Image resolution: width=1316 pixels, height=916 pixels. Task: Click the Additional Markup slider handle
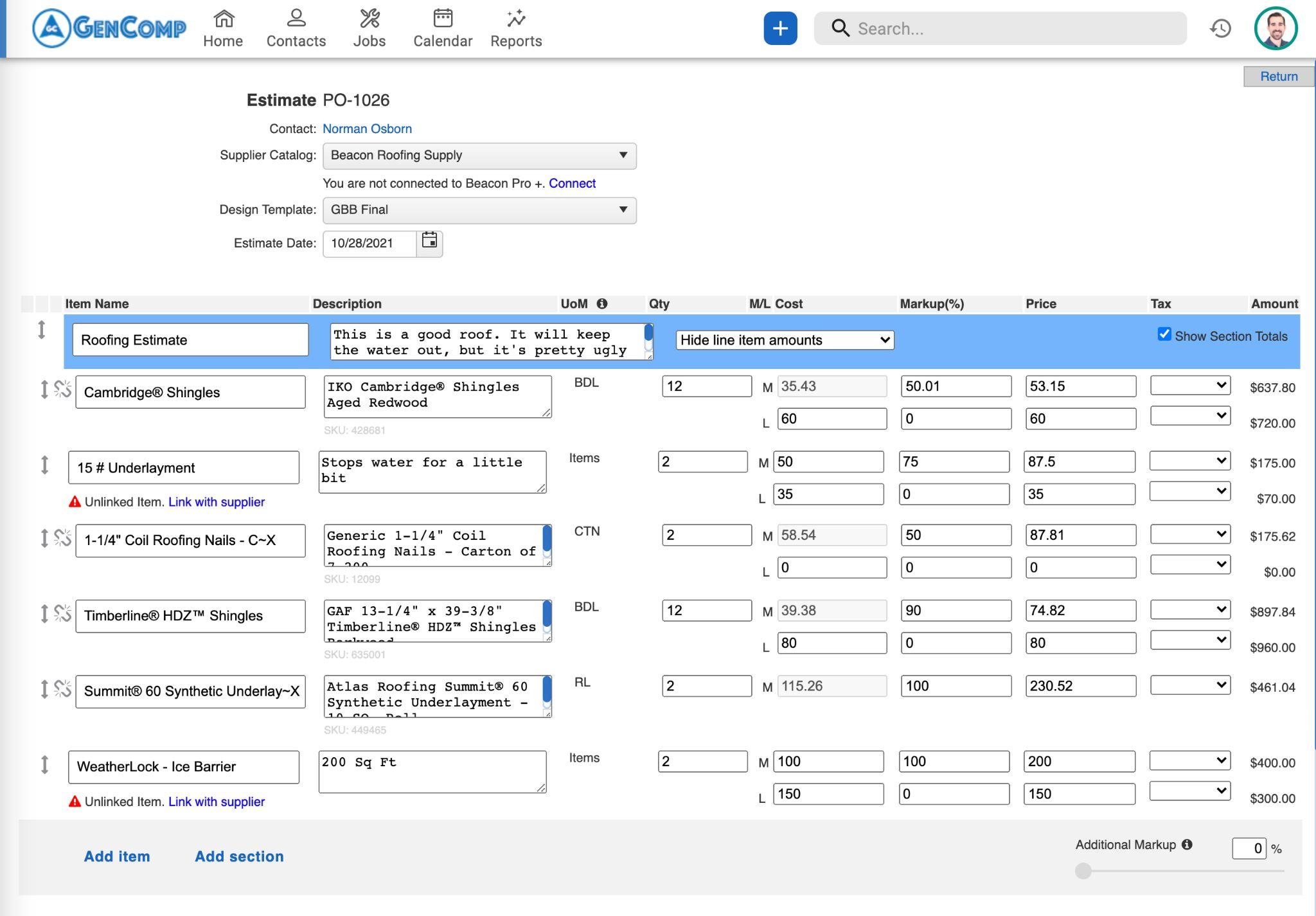[x=1083, y=871]
